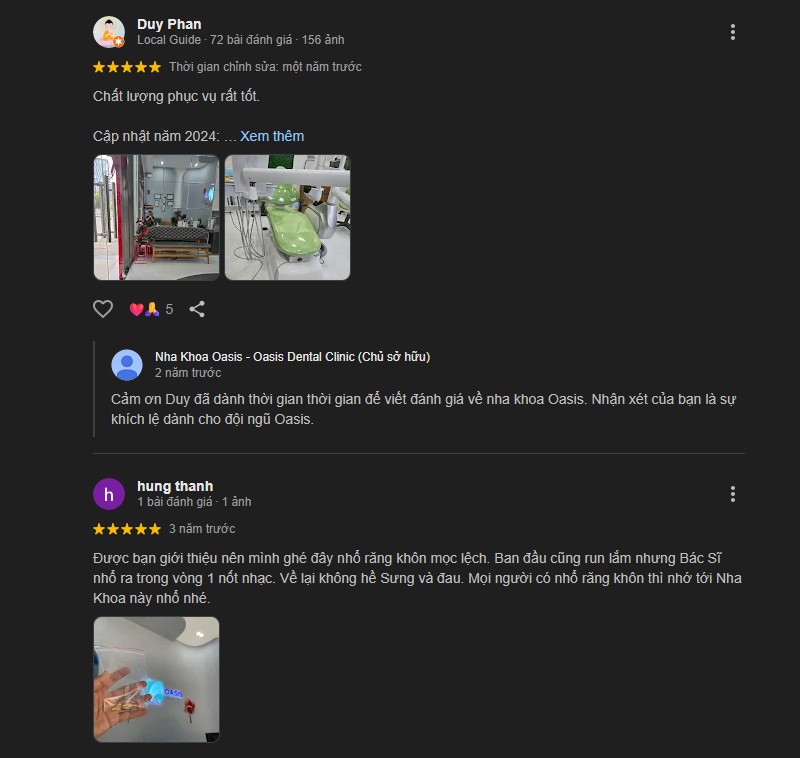Click the Oasis Dental Clinic owner avatar

(127, 365)
